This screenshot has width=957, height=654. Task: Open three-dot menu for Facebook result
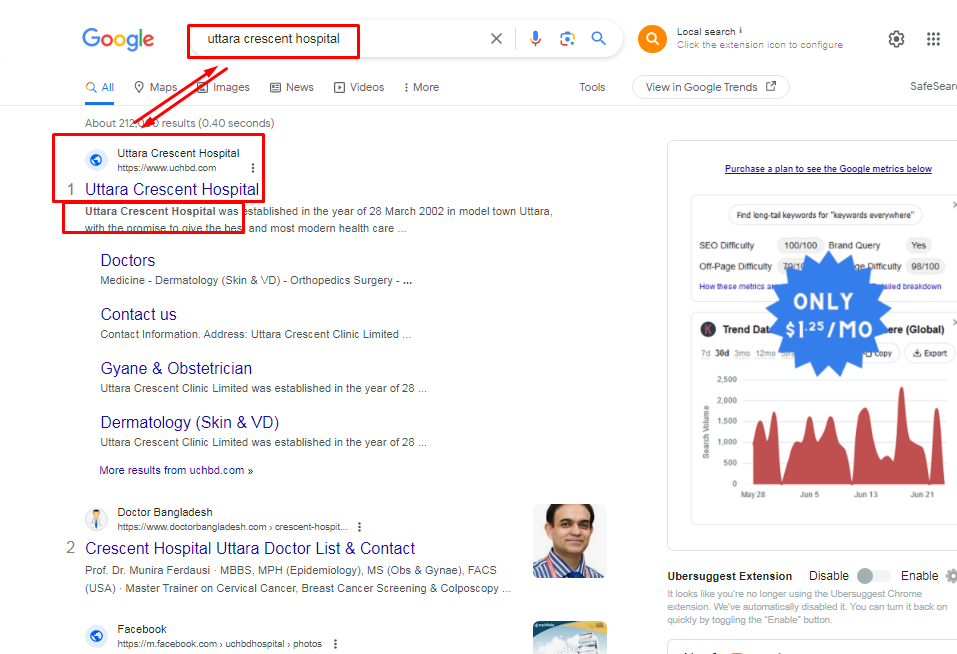[335, 644]
